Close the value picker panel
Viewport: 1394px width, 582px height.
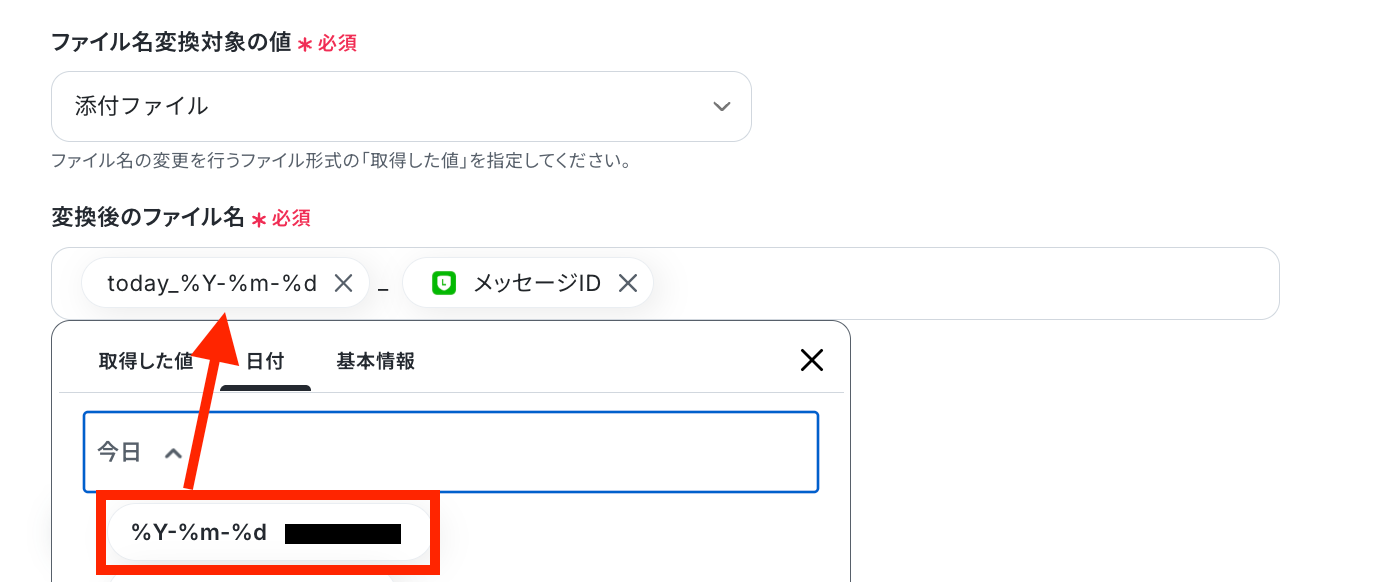coord(812,360)
